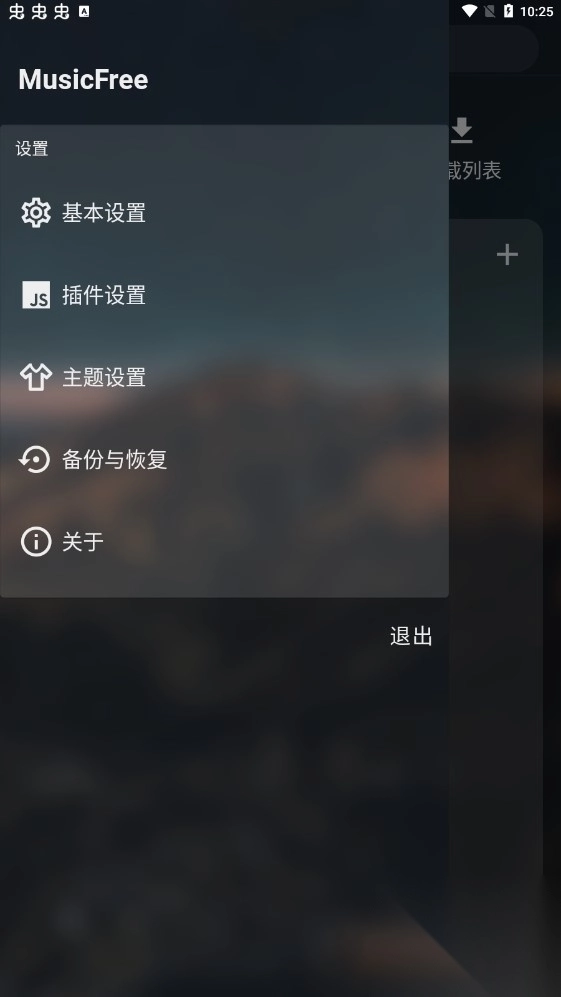Tap the battery charging icon in status bar
Viewport: 561px width, 997px height.
click(x=508, y=11)
